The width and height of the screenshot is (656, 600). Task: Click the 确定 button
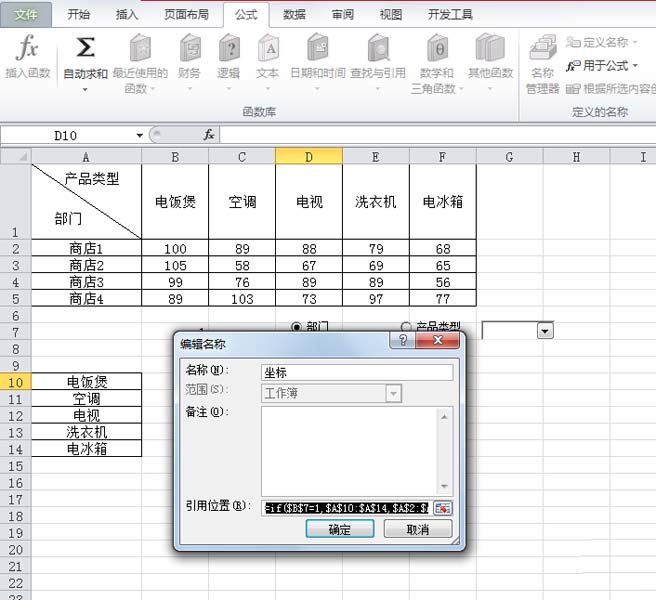[340, 529]
